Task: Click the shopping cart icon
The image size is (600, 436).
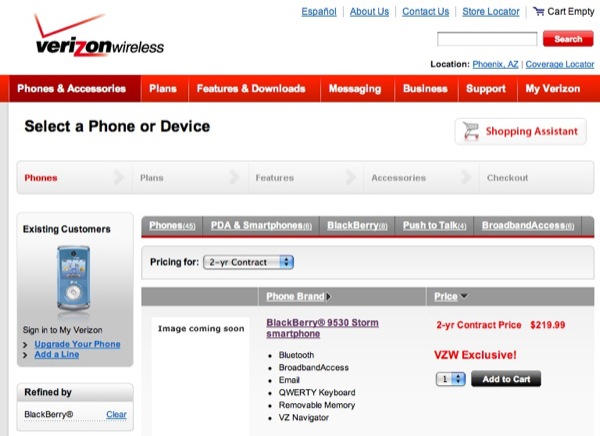Action: coord(539,12)
